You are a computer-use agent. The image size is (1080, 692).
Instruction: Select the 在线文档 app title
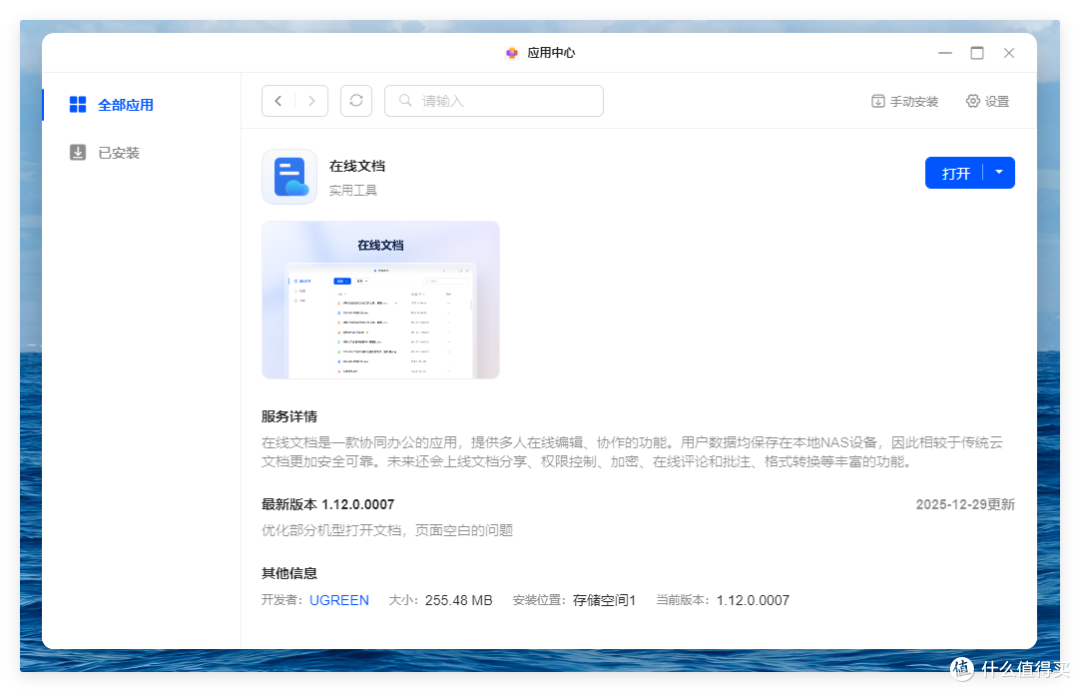(357, 166)
